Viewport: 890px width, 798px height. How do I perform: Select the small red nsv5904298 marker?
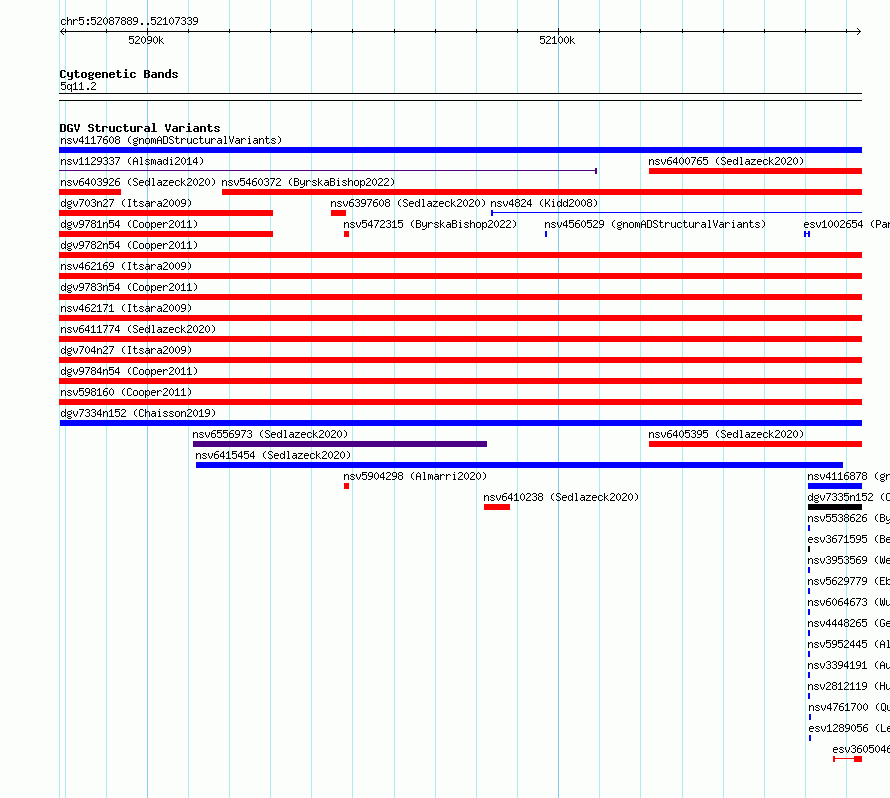(x=346, y=486)
